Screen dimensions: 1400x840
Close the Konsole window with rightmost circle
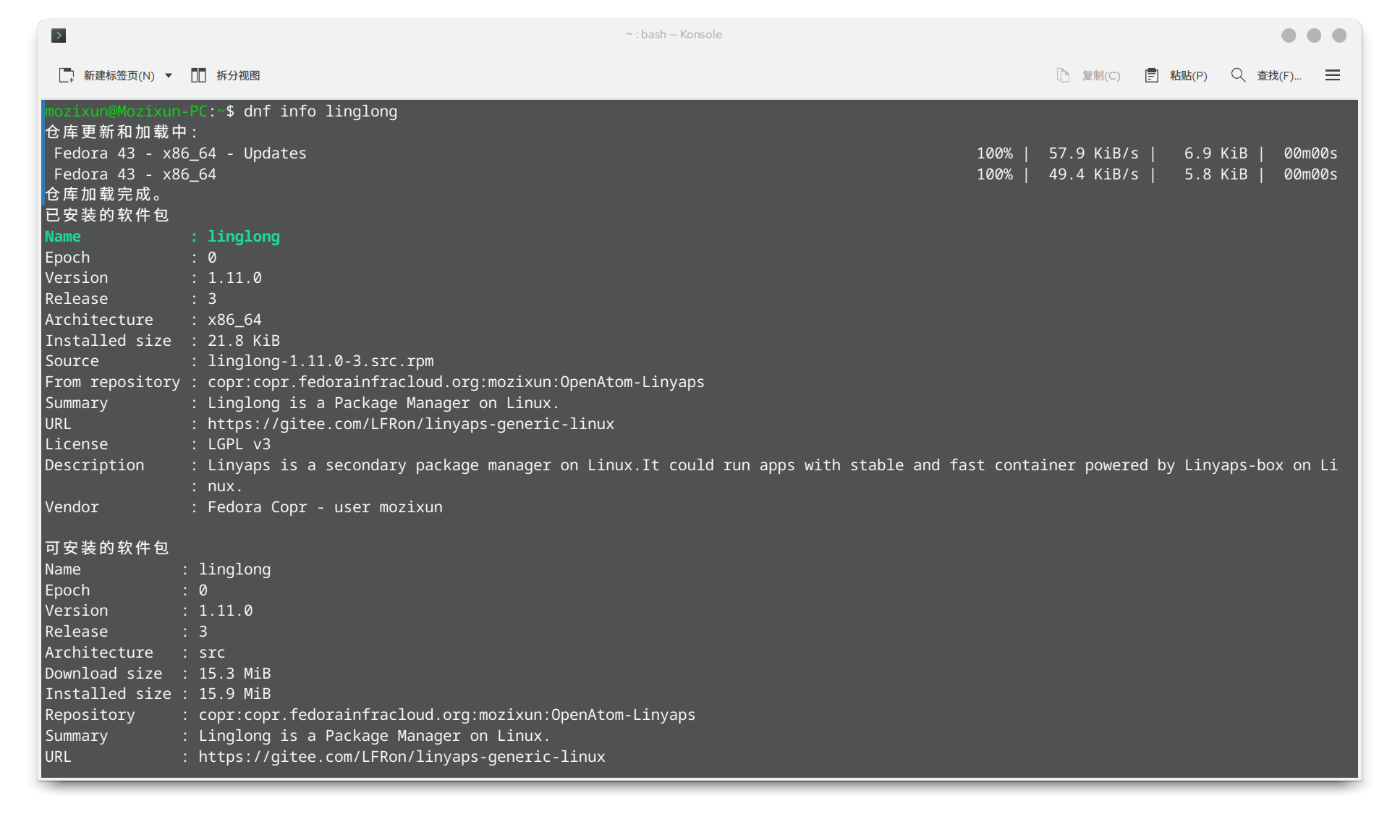click(x=1339, y=35)
